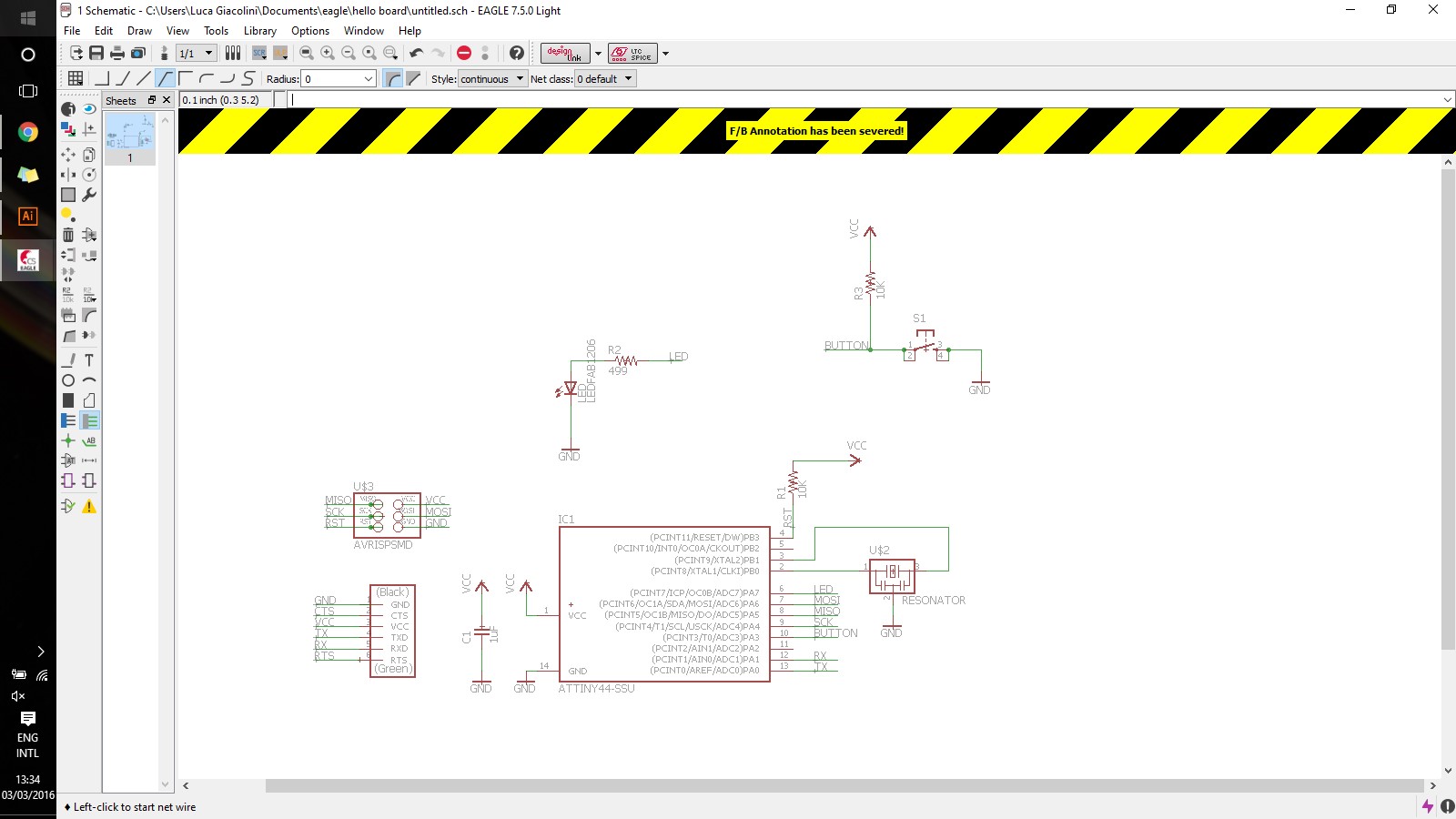The width and height of the screenshot is (1456, 819).
Task: Select the right-angle wire bend style
Action: coord(102,79)
